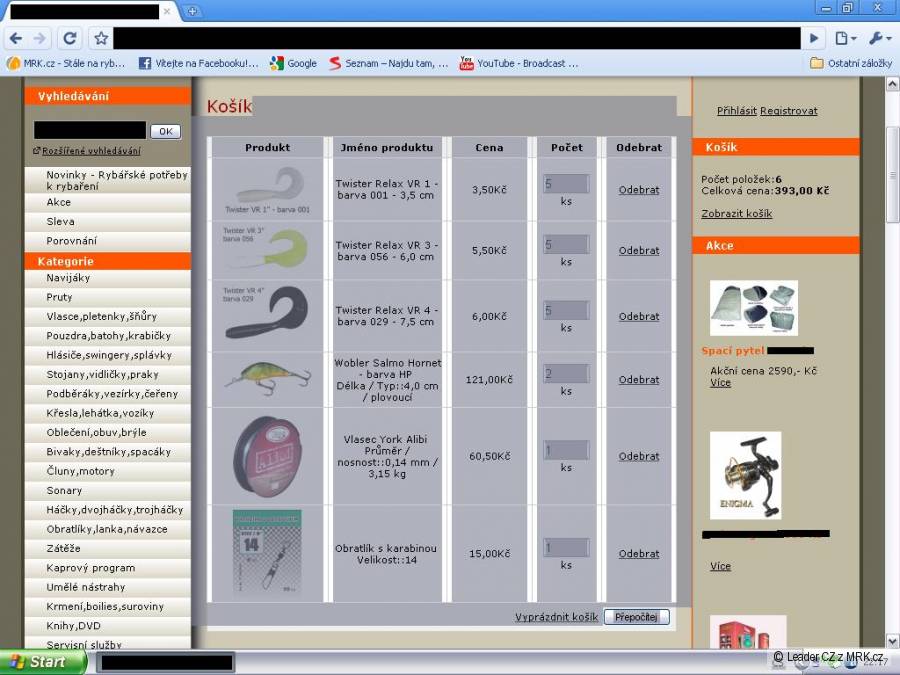Viewport: 900px width, 675px height.
Task: Click the Vlasec York Alibi spool image
Action: click(267, 456)
